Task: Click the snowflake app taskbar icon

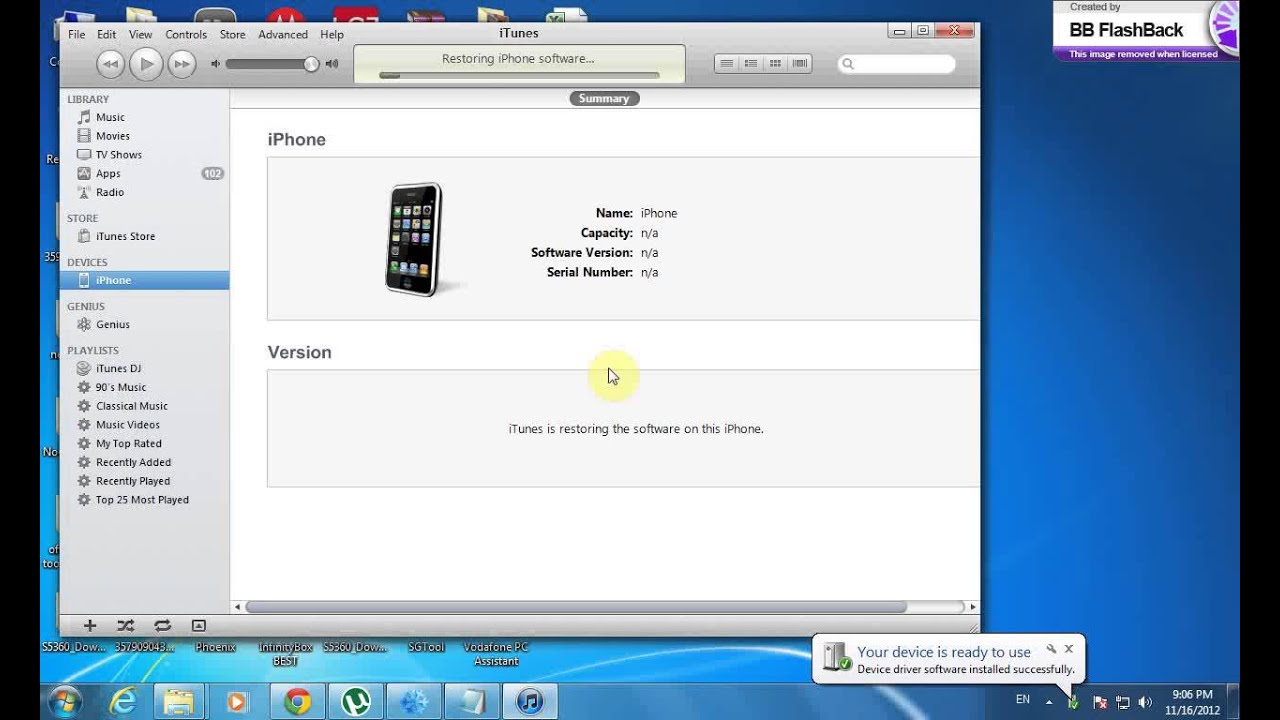Action: [x=412, y=701]
